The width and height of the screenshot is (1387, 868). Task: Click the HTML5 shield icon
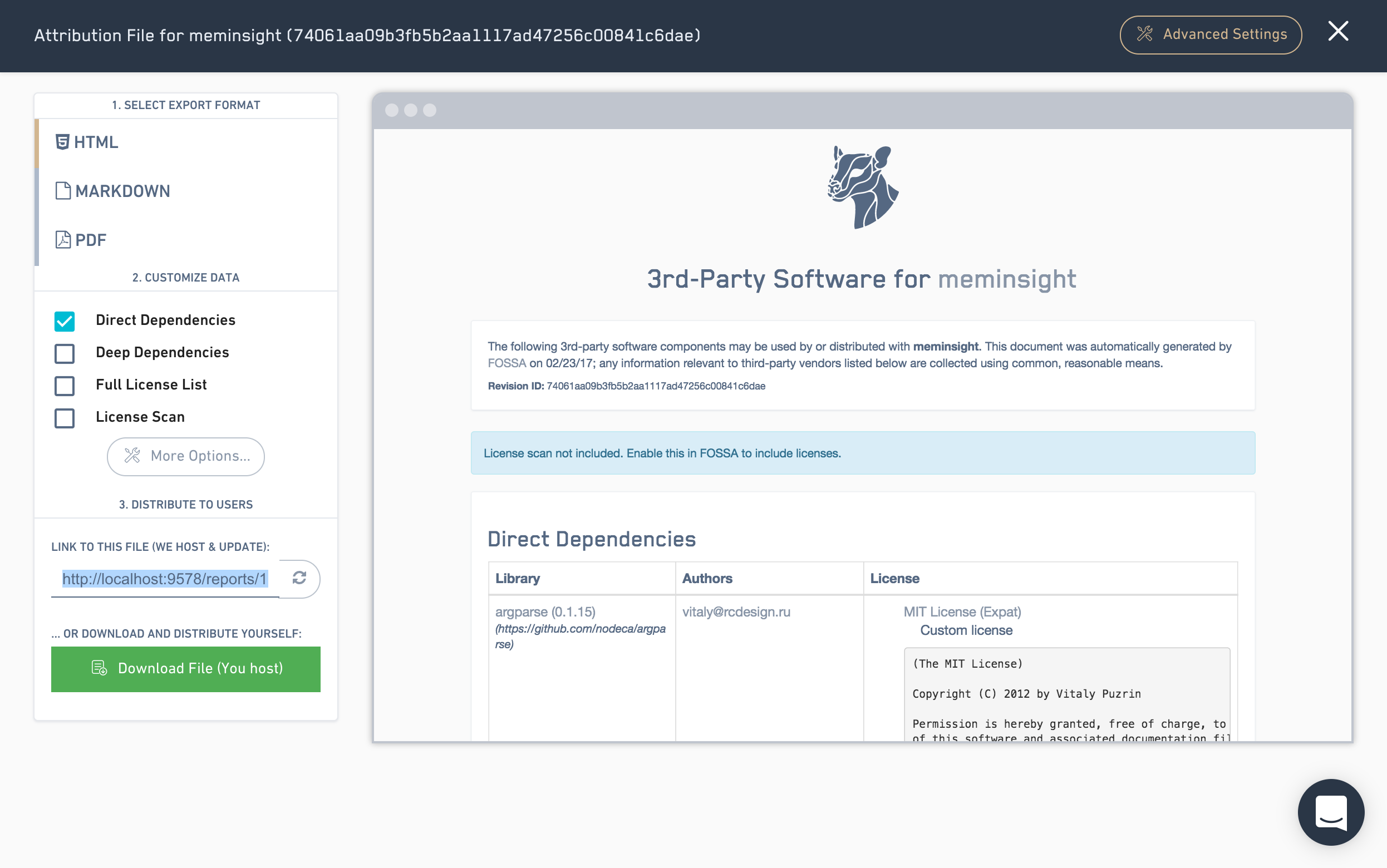62,142
